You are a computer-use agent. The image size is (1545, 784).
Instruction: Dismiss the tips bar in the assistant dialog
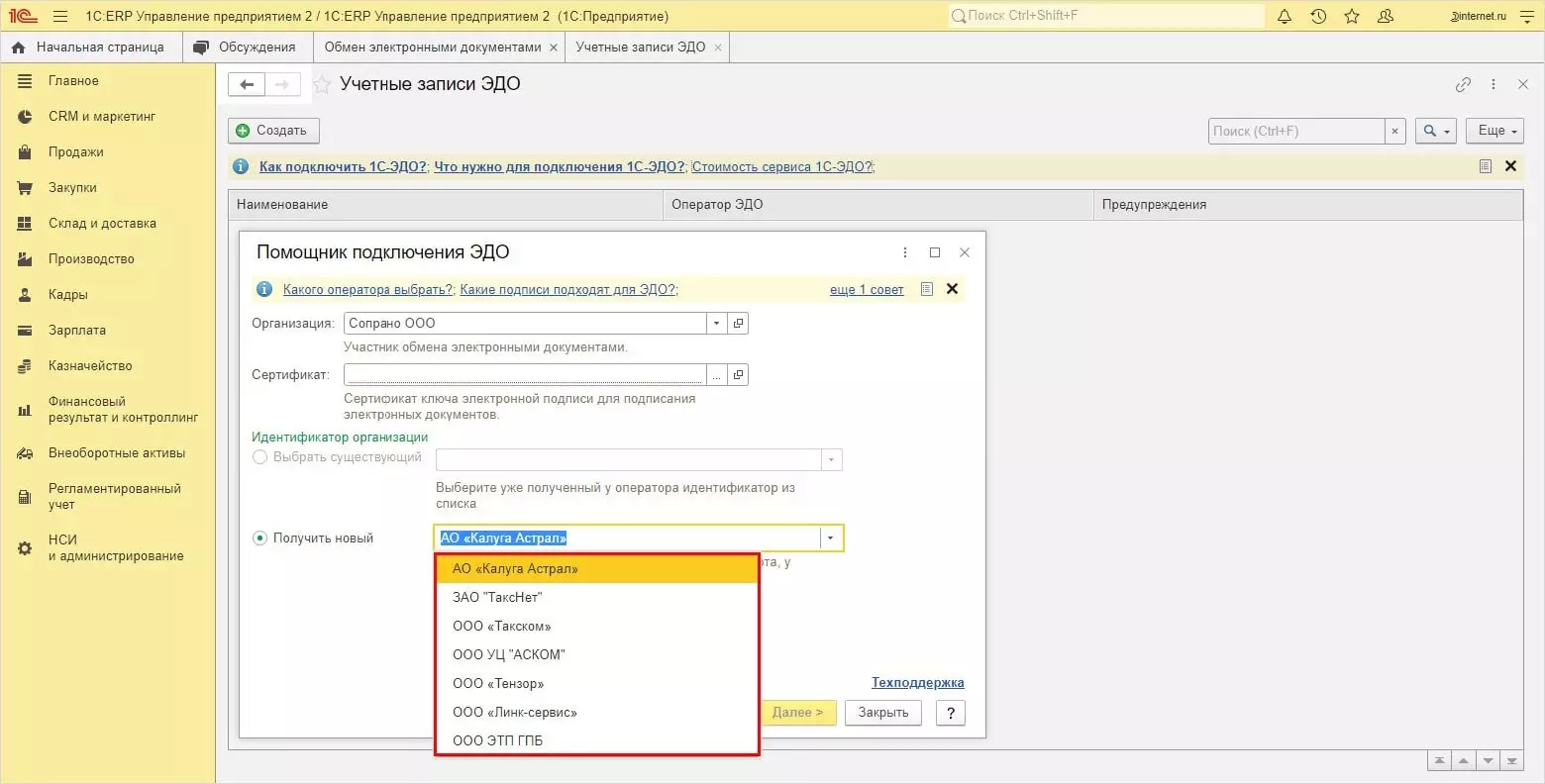[x=952, y=289]
